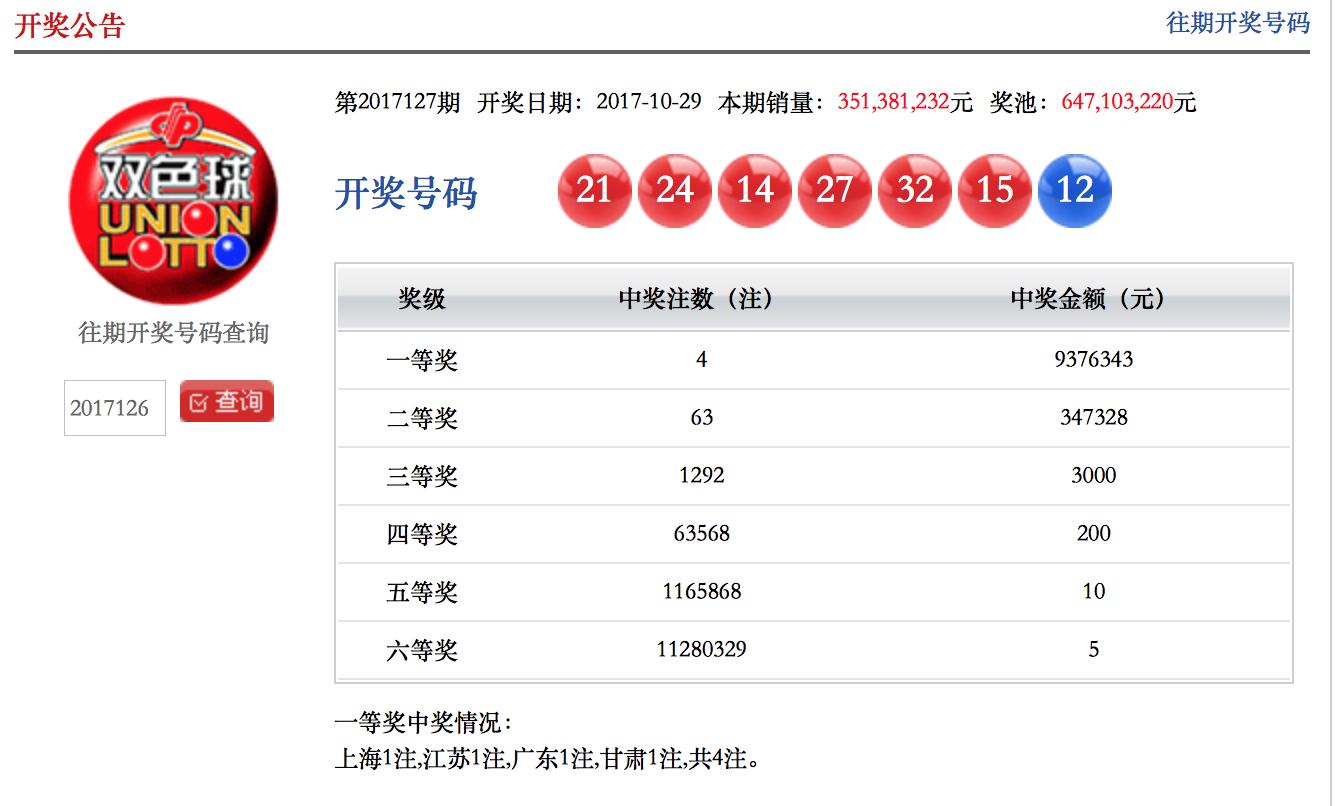Viewport: 1340px width, 806px height.
Task: Click the 往期开奖号码查询 label
Action: click(x=174, y=333)
